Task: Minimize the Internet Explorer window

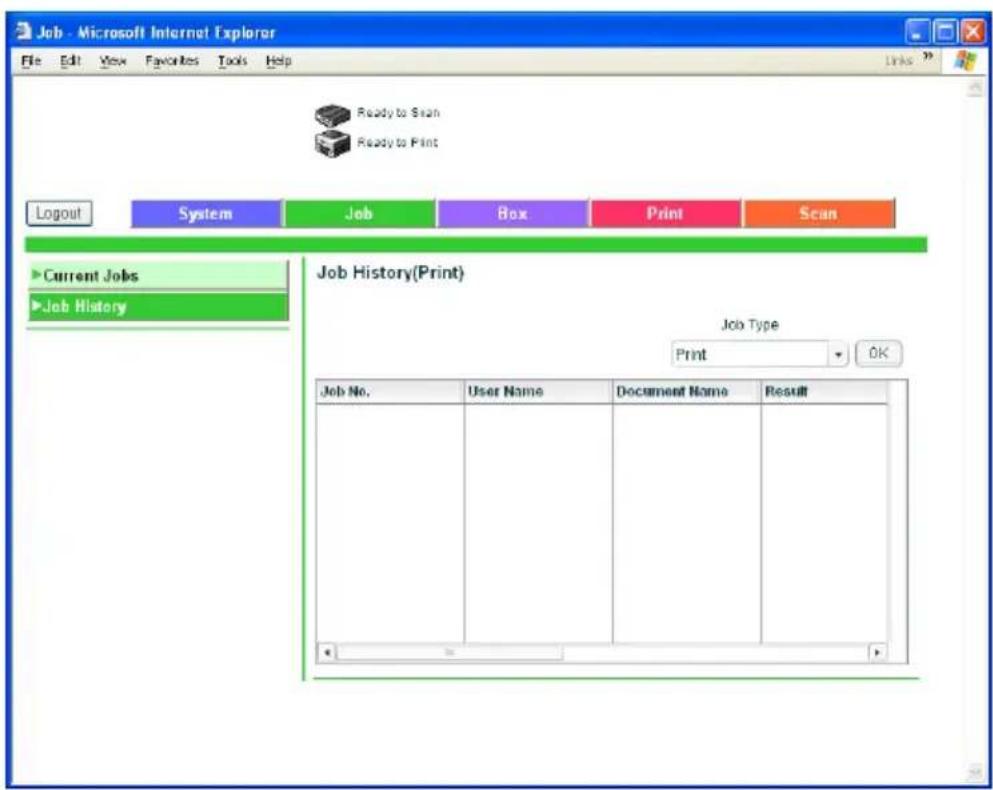Action: click(917, 32)
